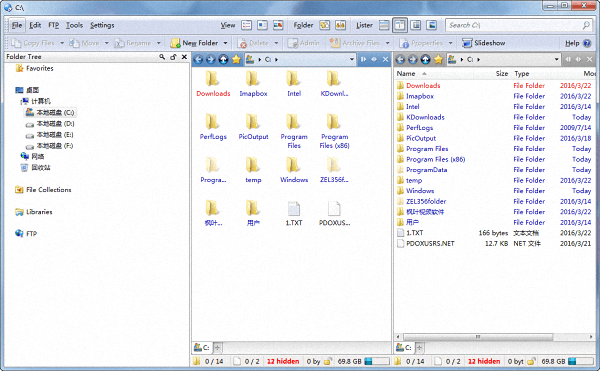This screenshot has height=371, width=600.
Task: Go forward in left file pane
Action: tap(210, 59)
